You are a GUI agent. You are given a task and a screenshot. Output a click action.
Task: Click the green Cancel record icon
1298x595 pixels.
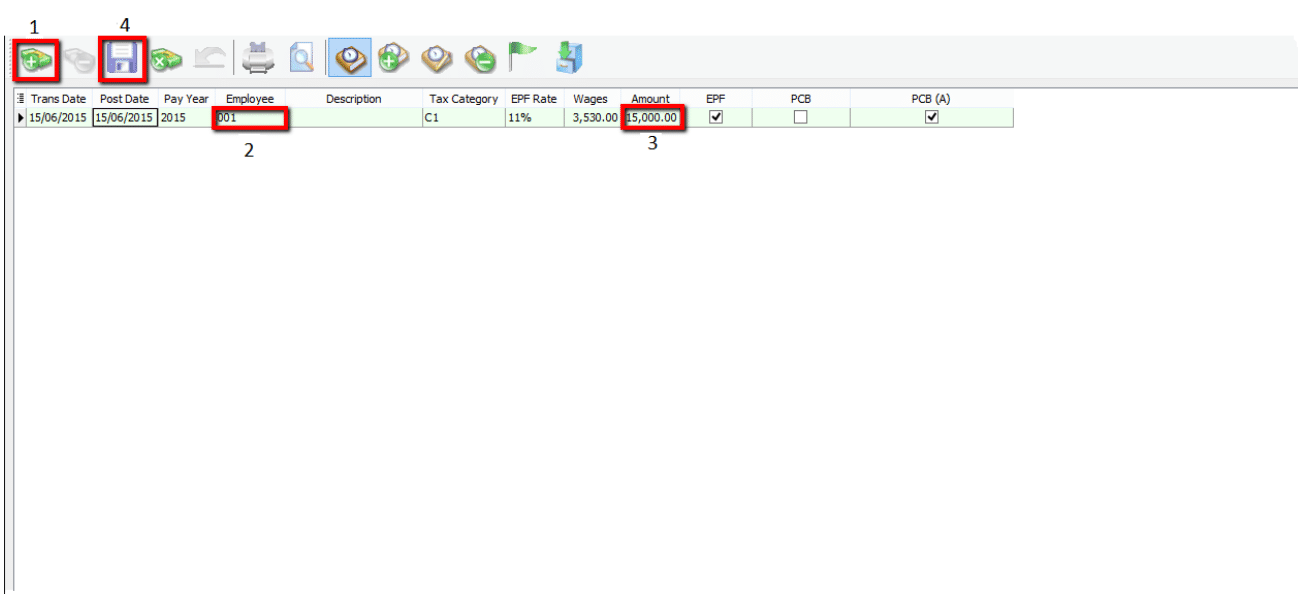click(165, 60)
